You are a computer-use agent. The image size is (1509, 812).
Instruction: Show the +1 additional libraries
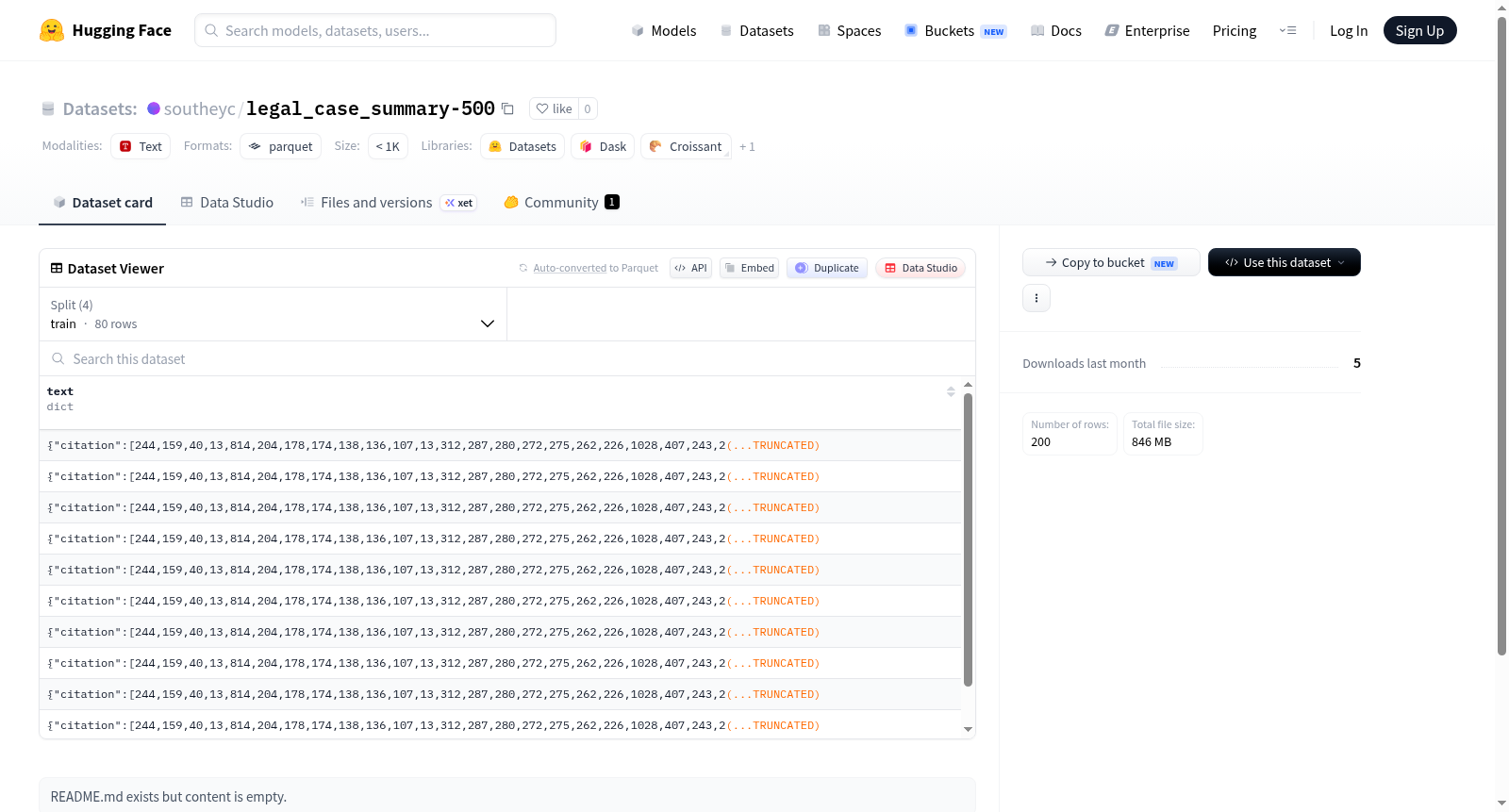[747, 146]
